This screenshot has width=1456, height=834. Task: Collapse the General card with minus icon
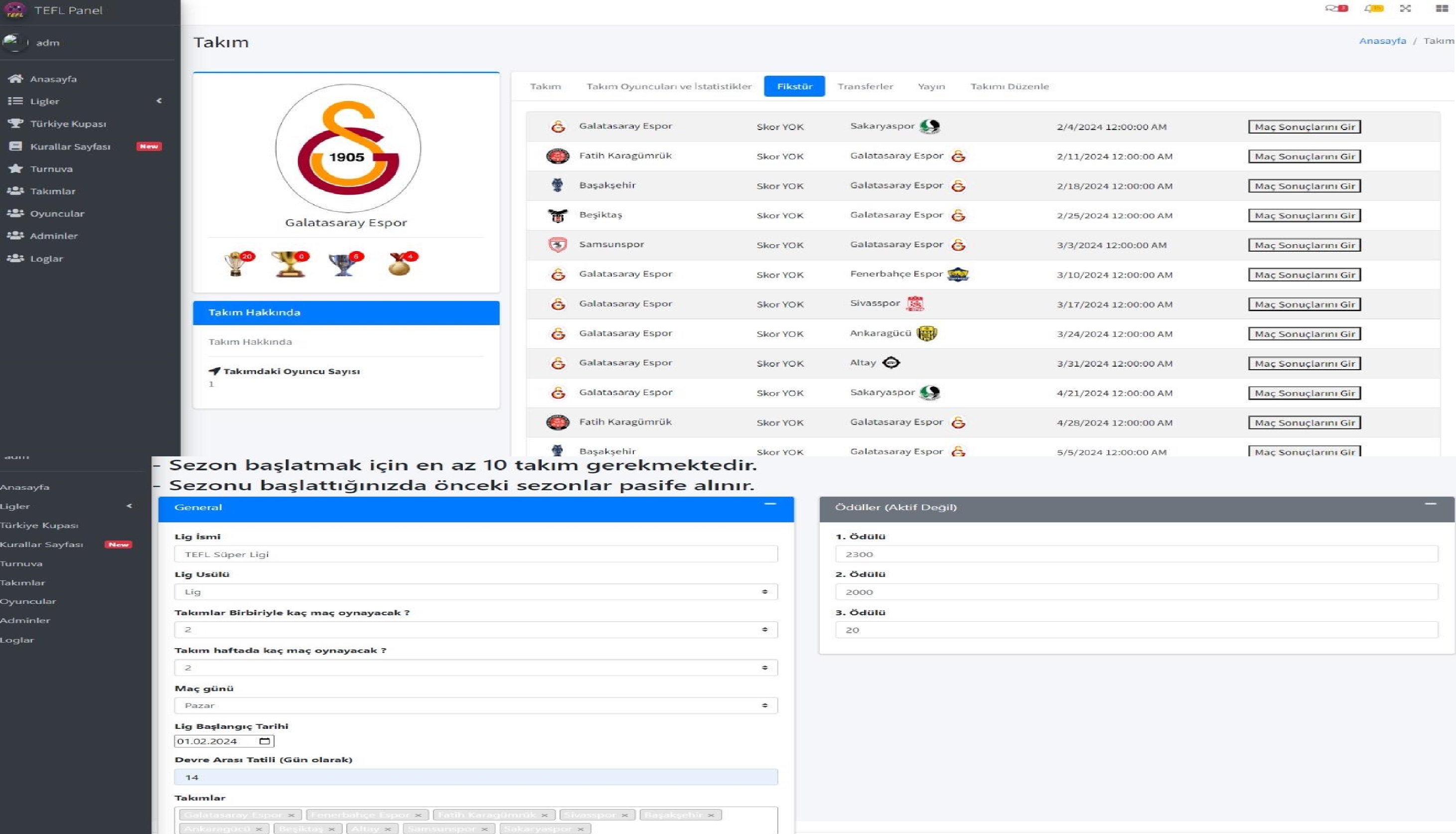coord(770,504)
